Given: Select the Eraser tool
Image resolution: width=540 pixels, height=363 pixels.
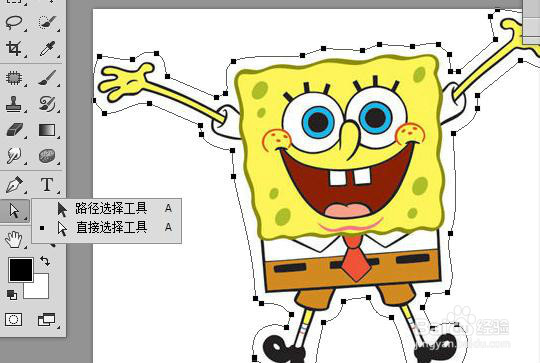Looking at the screenshot, I should point(14,130).
